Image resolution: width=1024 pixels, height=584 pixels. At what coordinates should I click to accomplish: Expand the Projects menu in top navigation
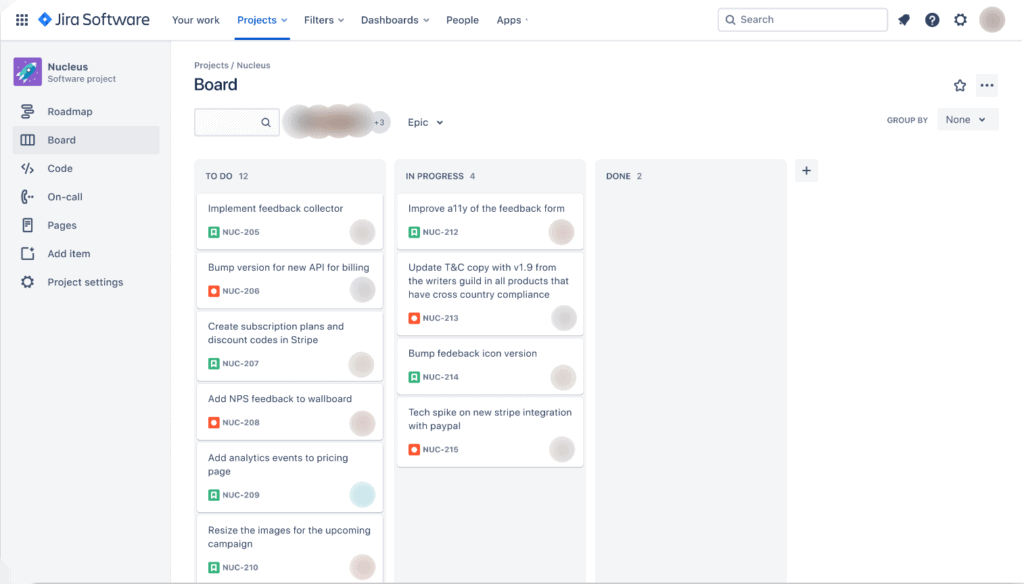point(262,20)
